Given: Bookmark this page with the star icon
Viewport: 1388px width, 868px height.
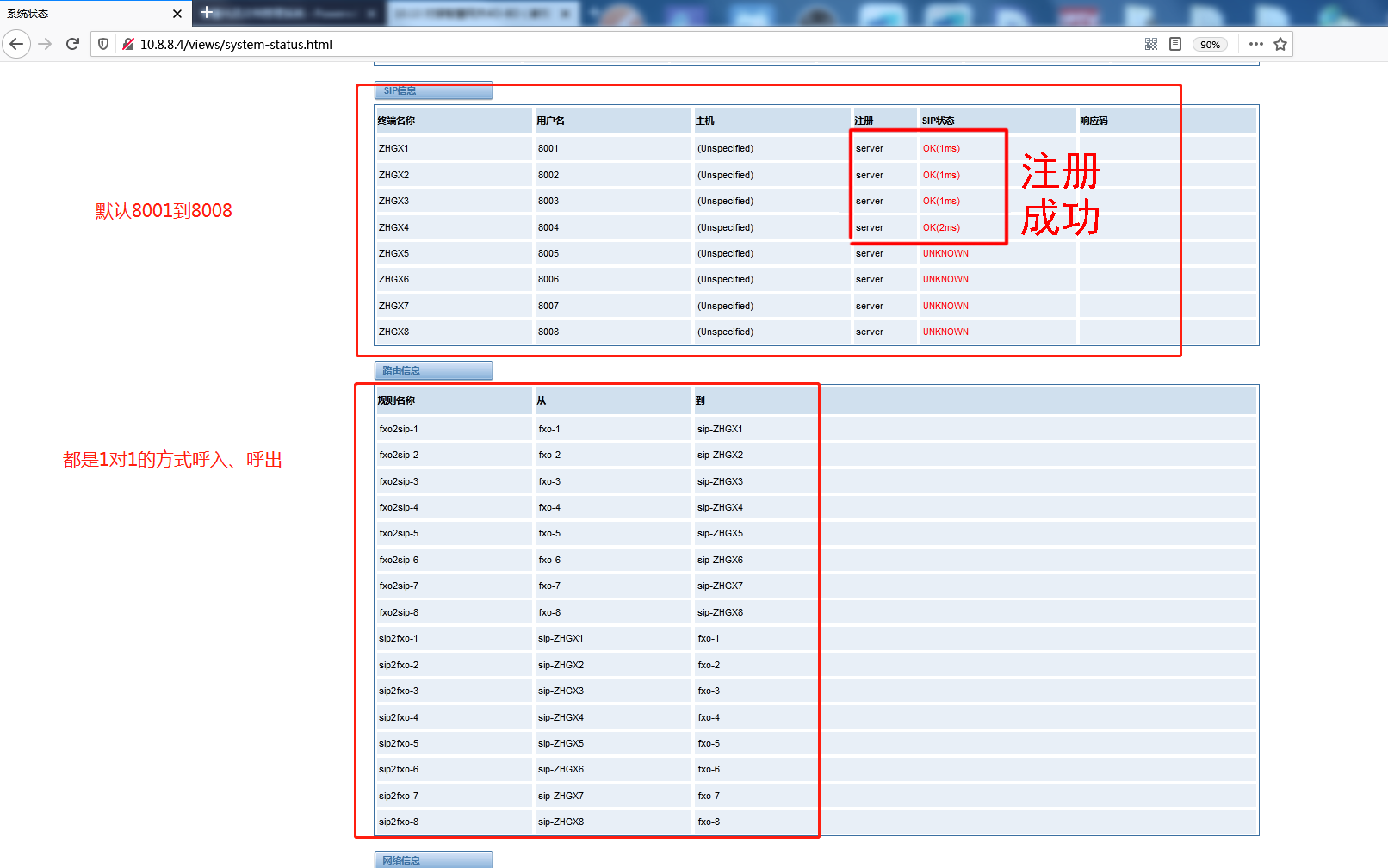Looking at the screenshot, I should (1280, 44).
